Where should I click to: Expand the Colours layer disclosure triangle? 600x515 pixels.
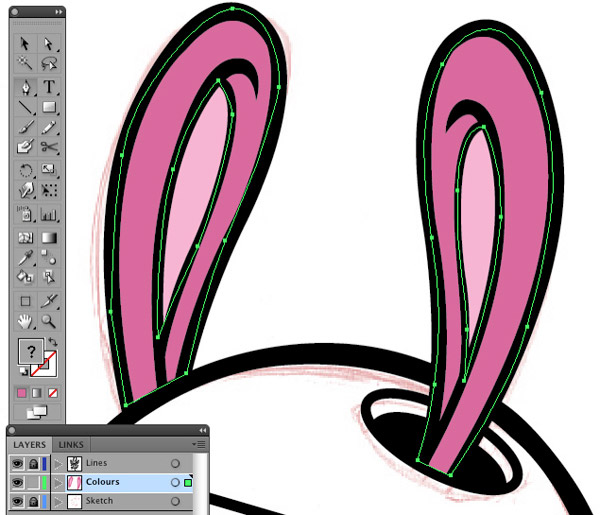tap(58, 483)
